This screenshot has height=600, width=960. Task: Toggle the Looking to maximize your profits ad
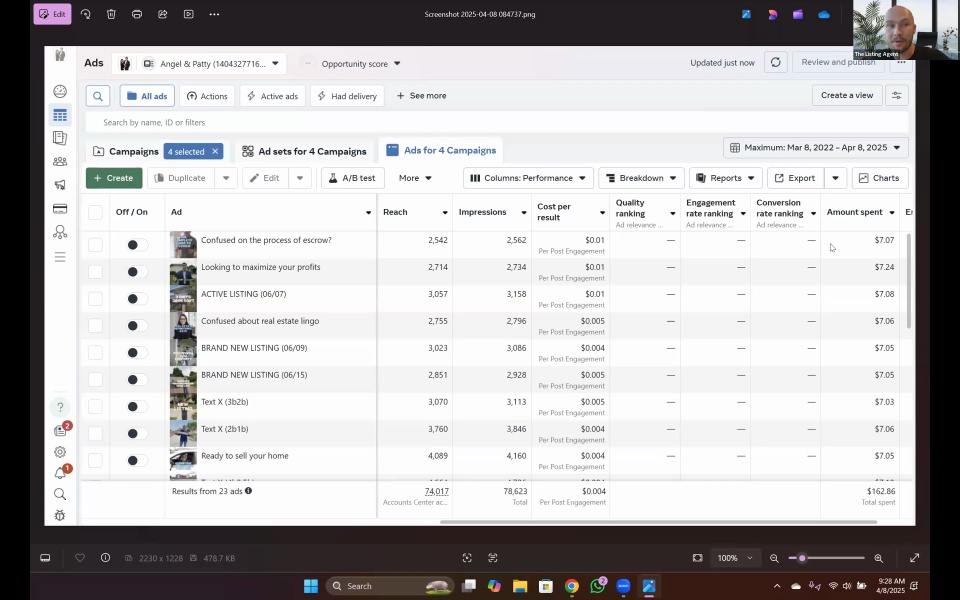[137, 272]
